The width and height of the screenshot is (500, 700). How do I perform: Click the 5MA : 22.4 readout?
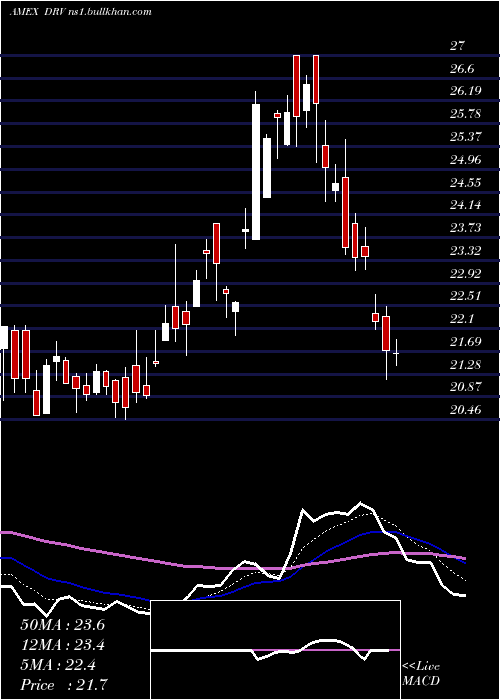coord(58,665)
